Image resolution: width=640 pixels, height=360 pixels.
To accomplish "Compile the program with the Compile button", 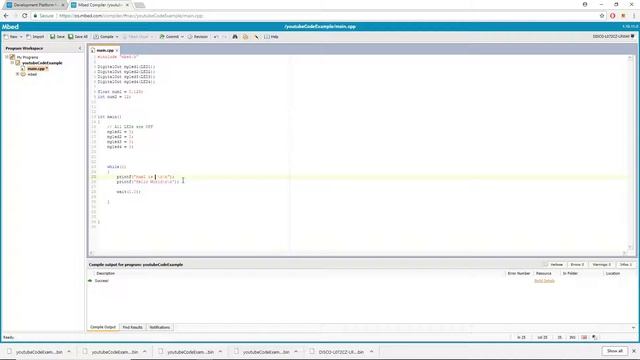I will pos(103,37).
